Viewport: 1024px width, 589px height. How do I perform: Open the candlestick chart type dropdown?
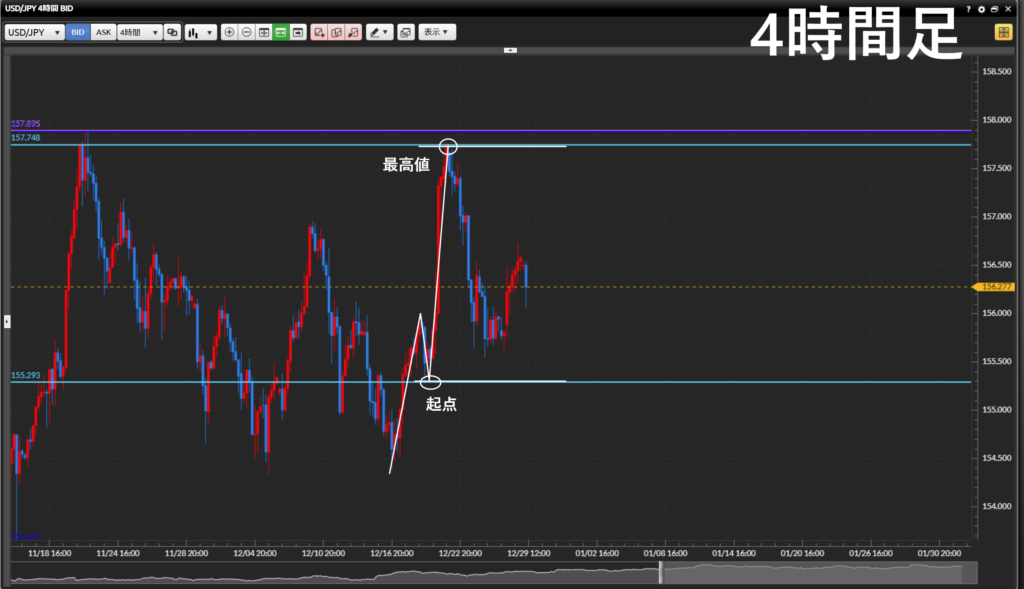coord(200,32)
